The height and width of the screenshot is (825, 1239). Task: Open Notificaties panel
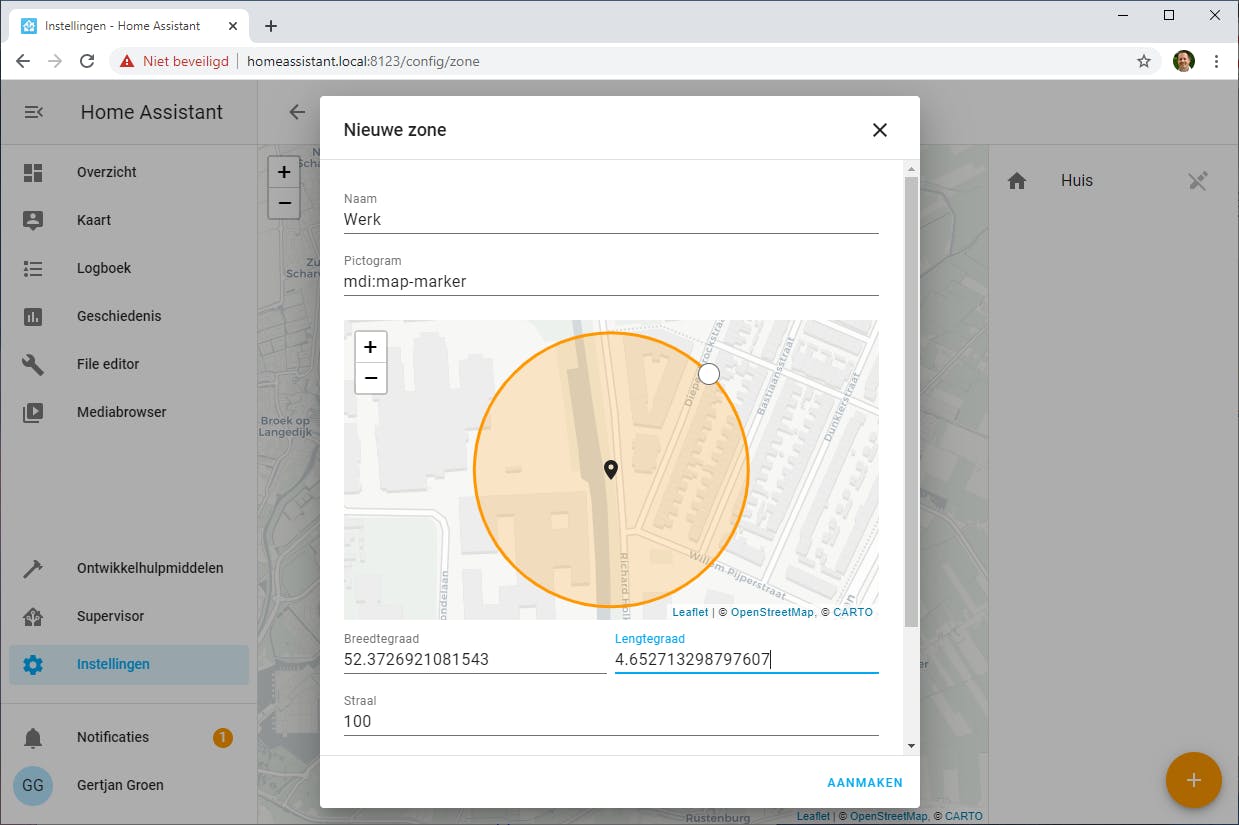[x=113, y=737]
